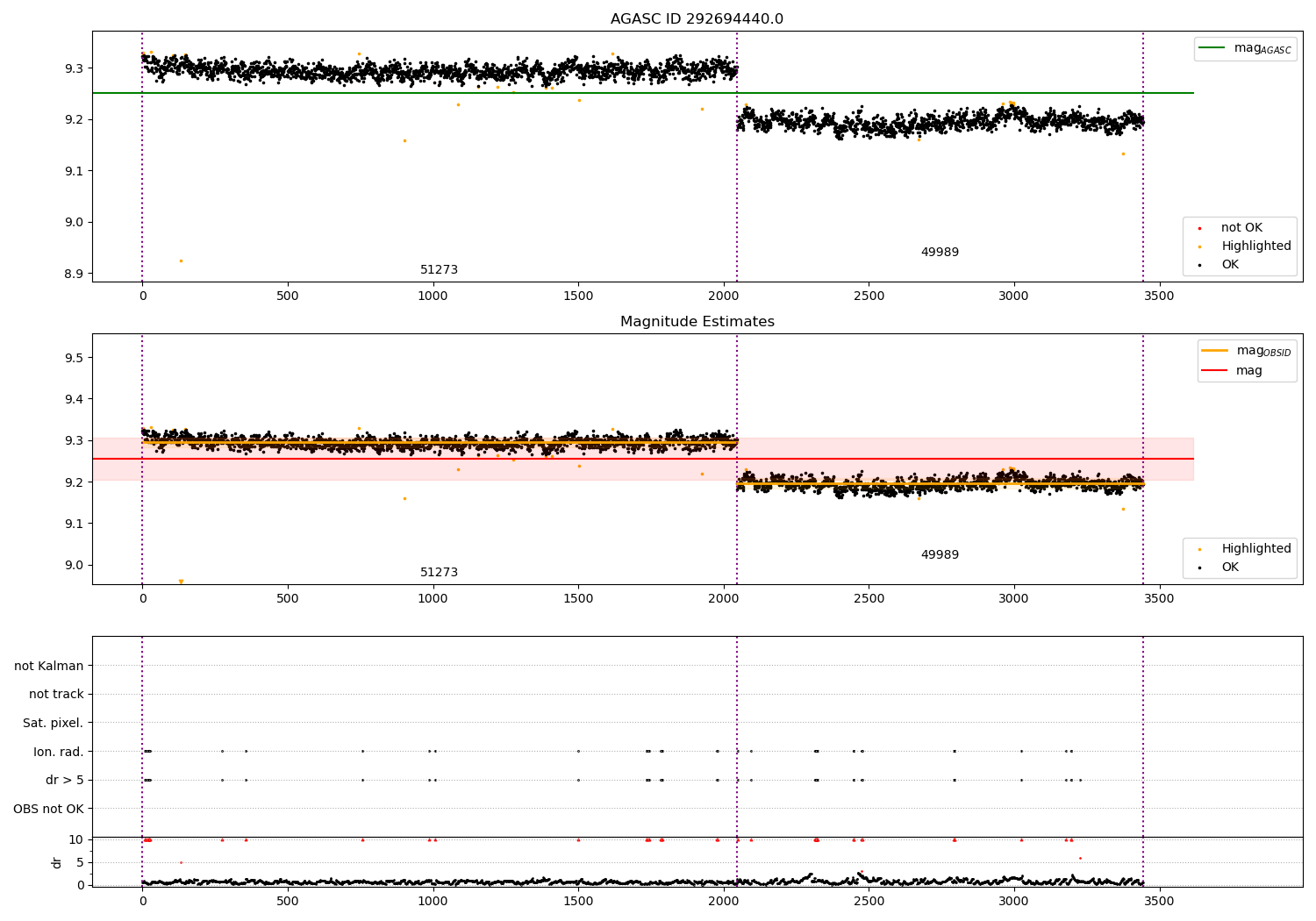Click the red line sample beside 'mag' legend
Viewport: 1316px width, 921px height.
tap(1214, 370)
